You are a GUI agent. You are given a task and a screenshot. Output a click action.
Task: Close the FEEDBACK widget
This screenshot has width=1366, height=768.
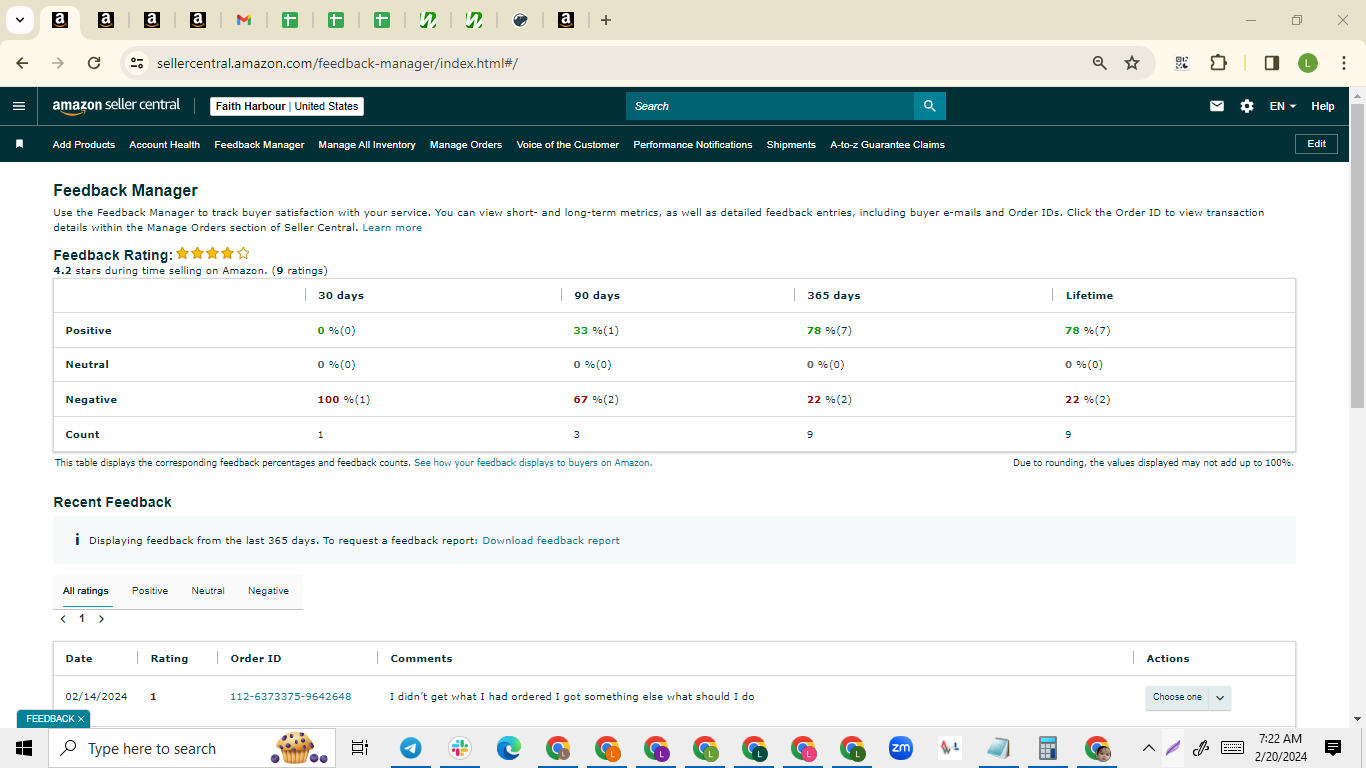click(81, 719)
